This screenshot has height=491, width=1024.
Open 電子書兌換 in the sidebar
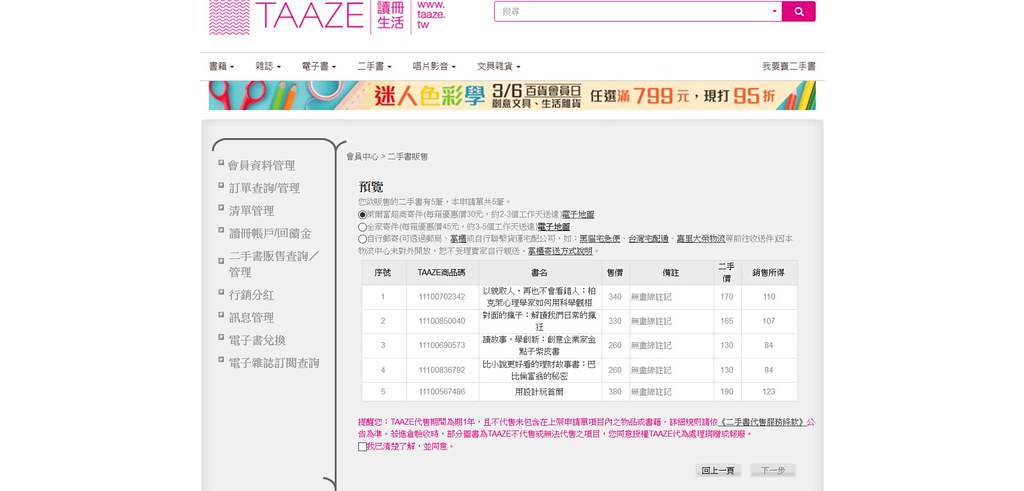[x=257, y=341]
